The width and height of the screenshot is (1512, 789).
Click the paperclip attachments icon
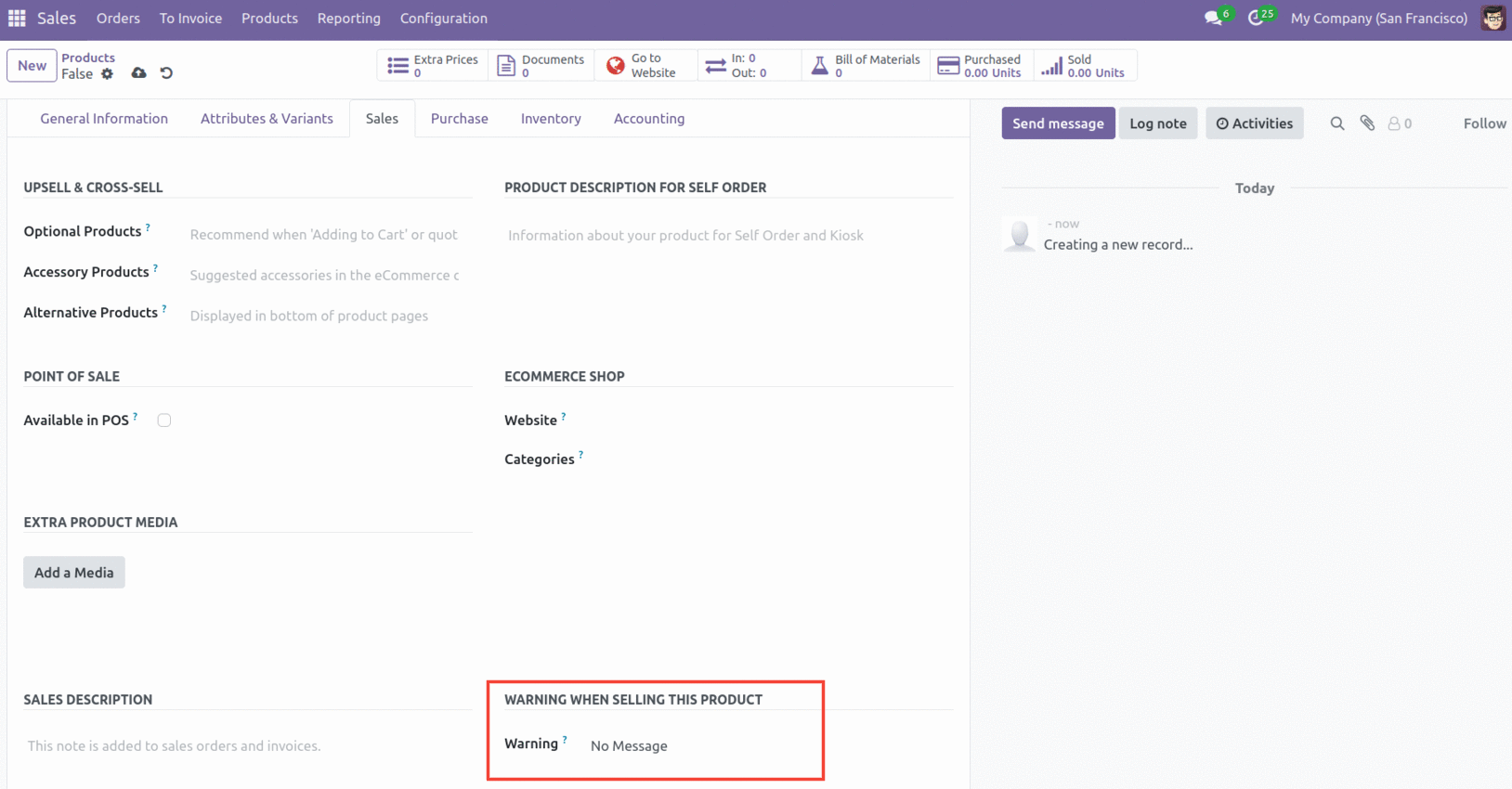(1367, 123)
